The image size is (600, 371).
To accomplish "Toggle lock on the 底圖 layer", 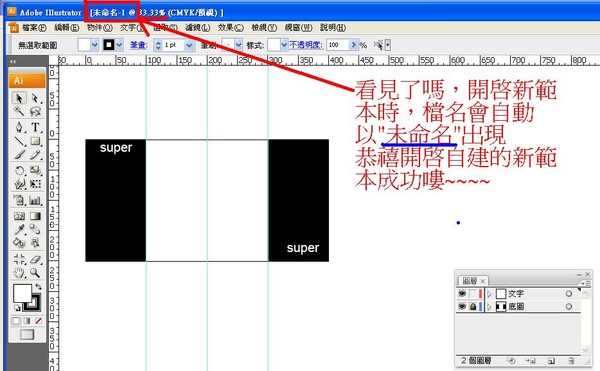I will [x=473, y=306].
